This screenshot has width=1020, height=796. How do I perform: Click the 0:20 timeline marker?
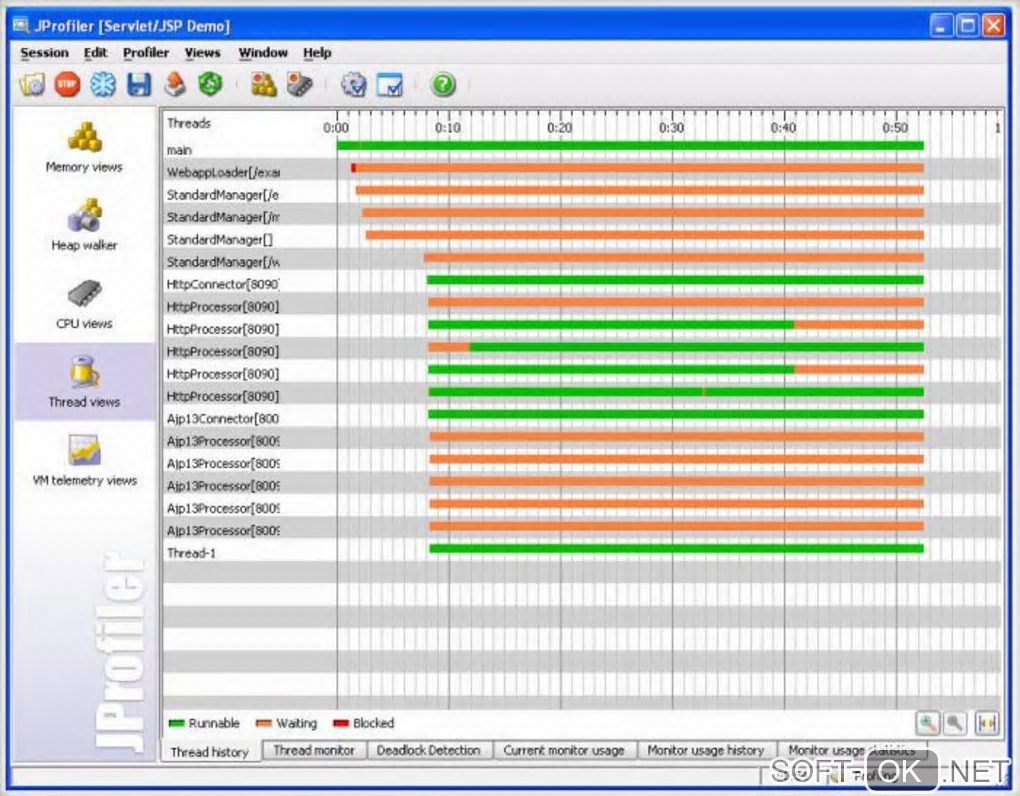pyautogui.click(x=559, y=127)
